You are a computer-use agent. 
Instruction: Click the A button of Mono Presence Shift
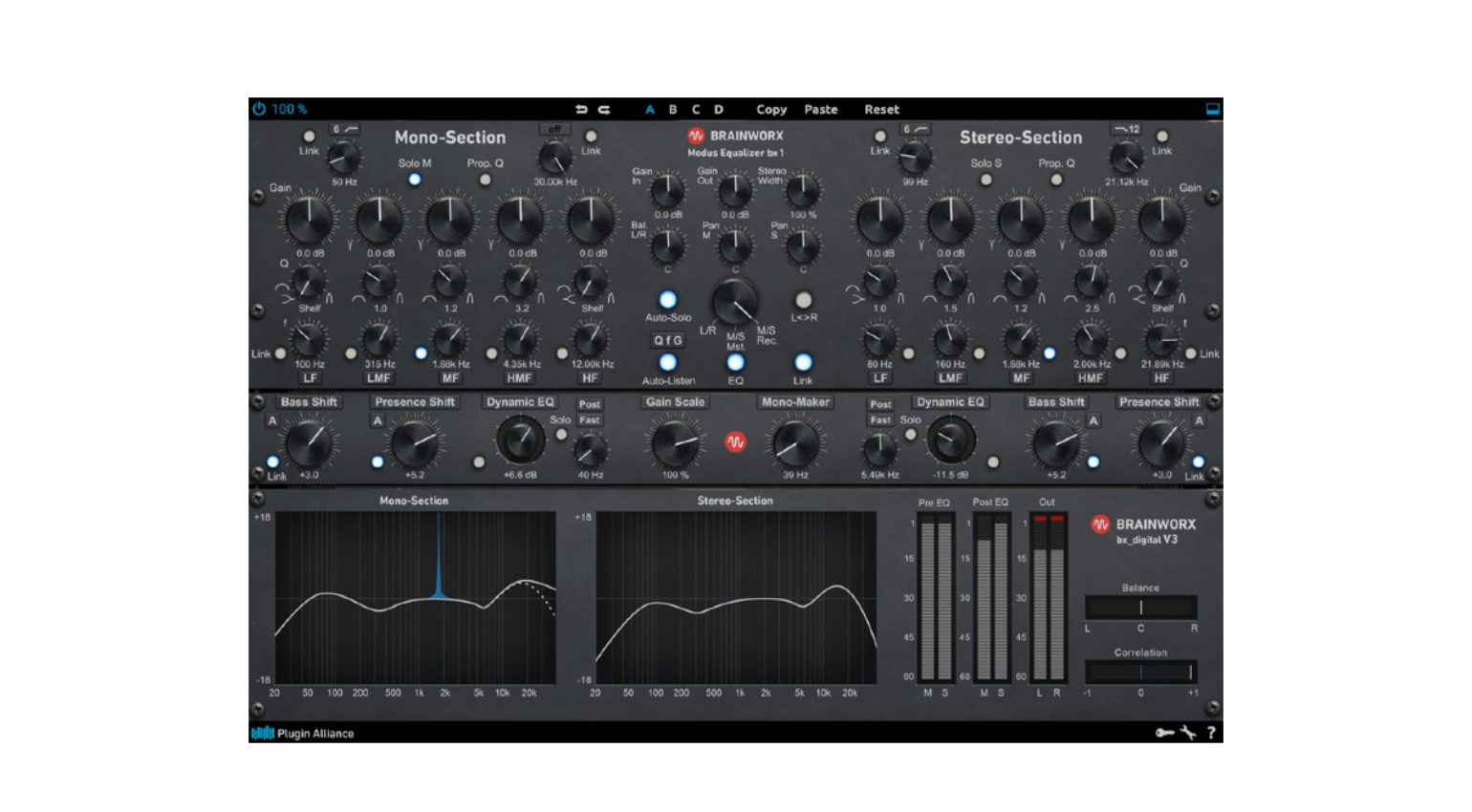coord(378,421)
